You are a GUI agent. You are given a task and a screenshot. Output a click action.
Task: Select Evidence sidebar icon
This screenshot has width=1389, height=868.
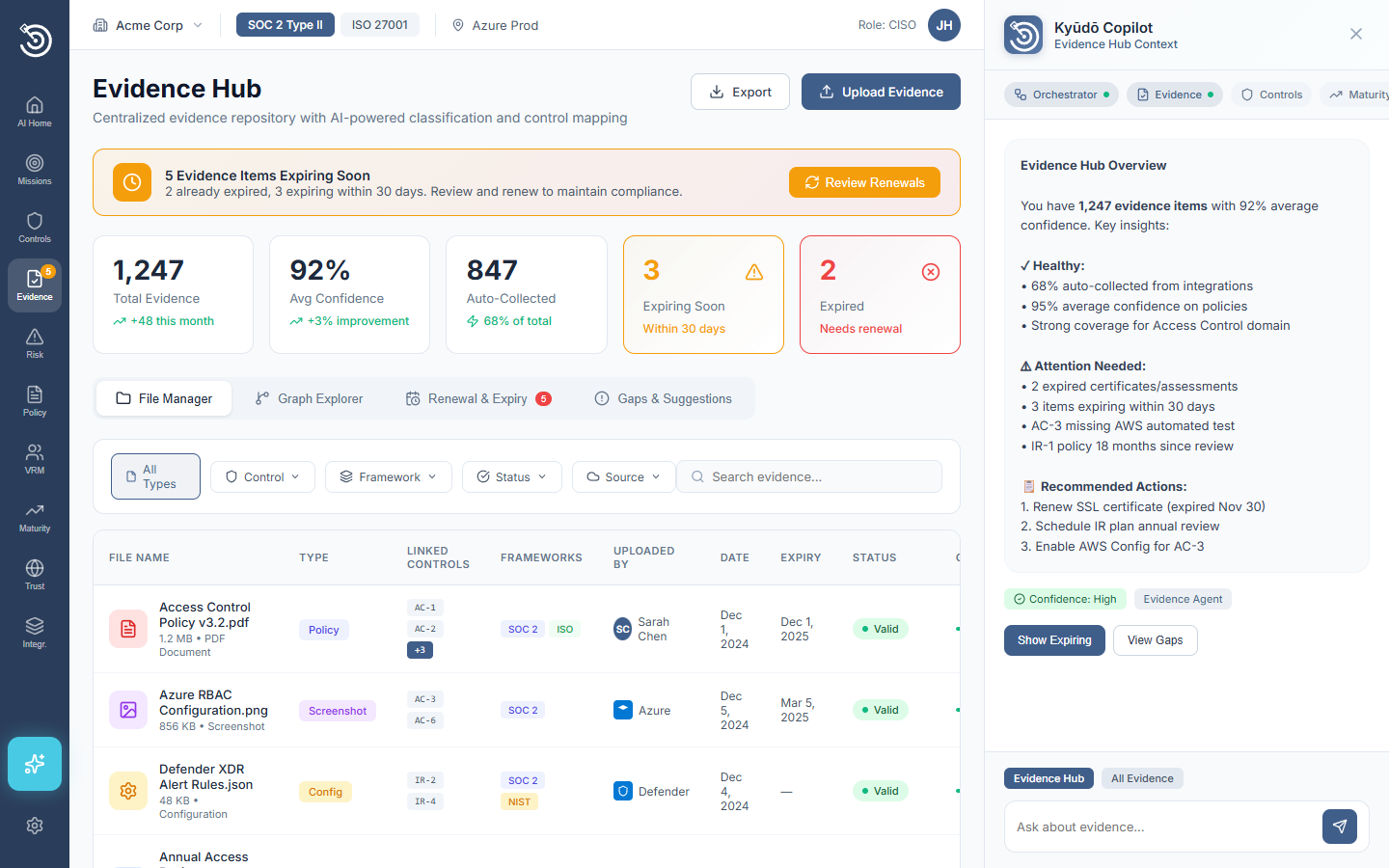[35, 285]
